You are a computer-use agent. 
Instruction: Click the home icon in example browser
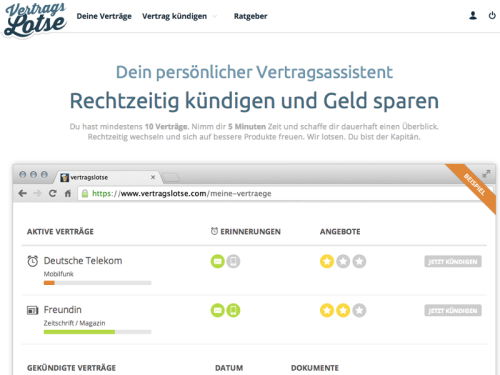(68, 193)
